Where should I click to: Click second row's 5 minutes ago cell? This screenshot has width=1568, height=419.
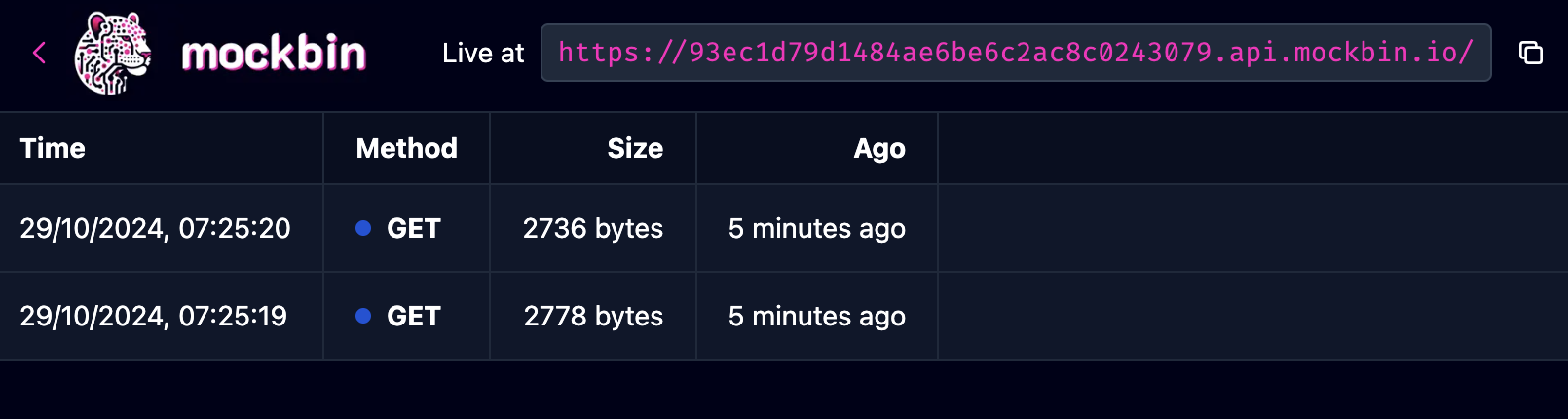[817, 316]
